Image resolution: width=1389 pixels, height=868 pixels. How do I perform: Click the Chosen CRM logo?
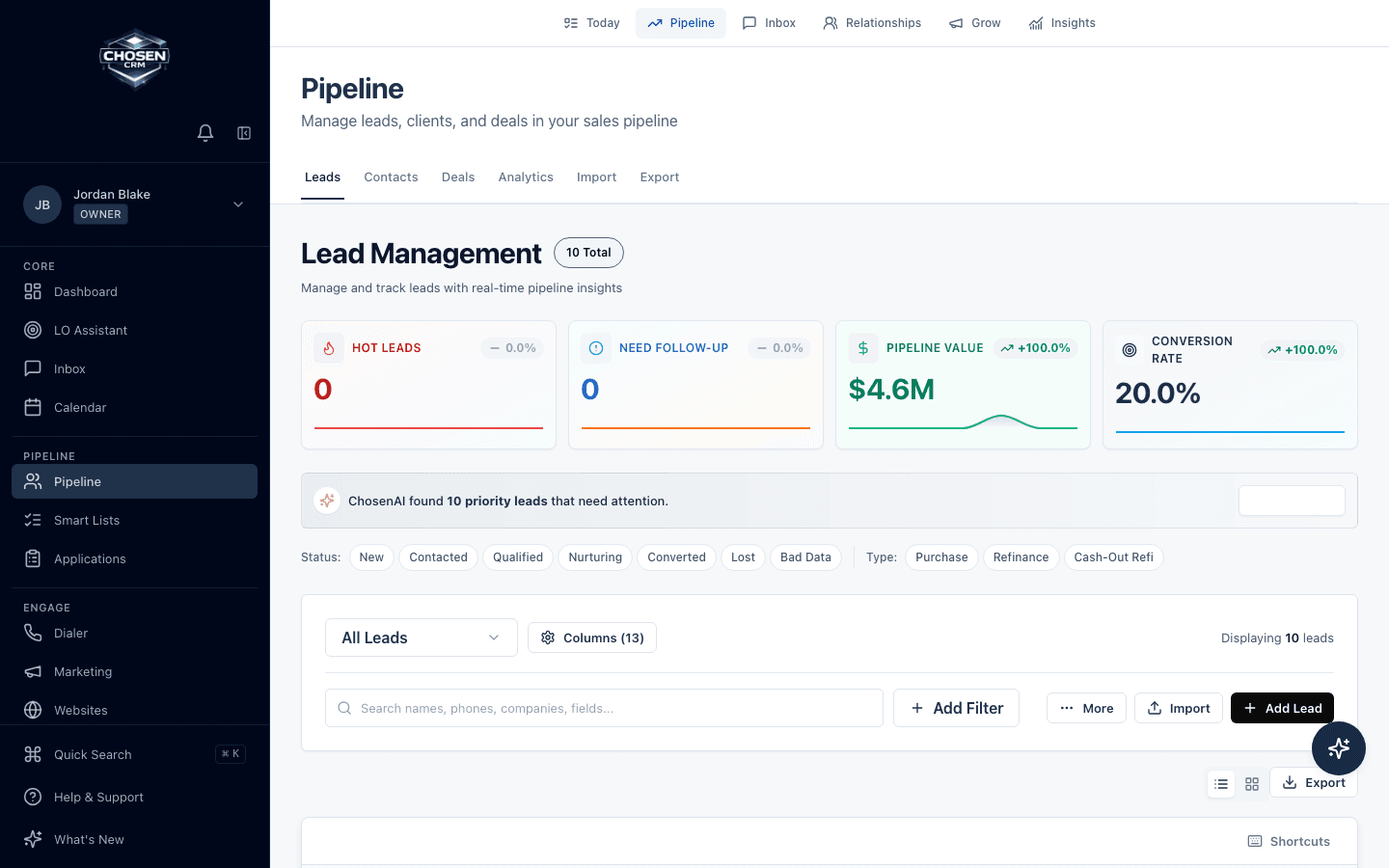[x=135, y=58]
